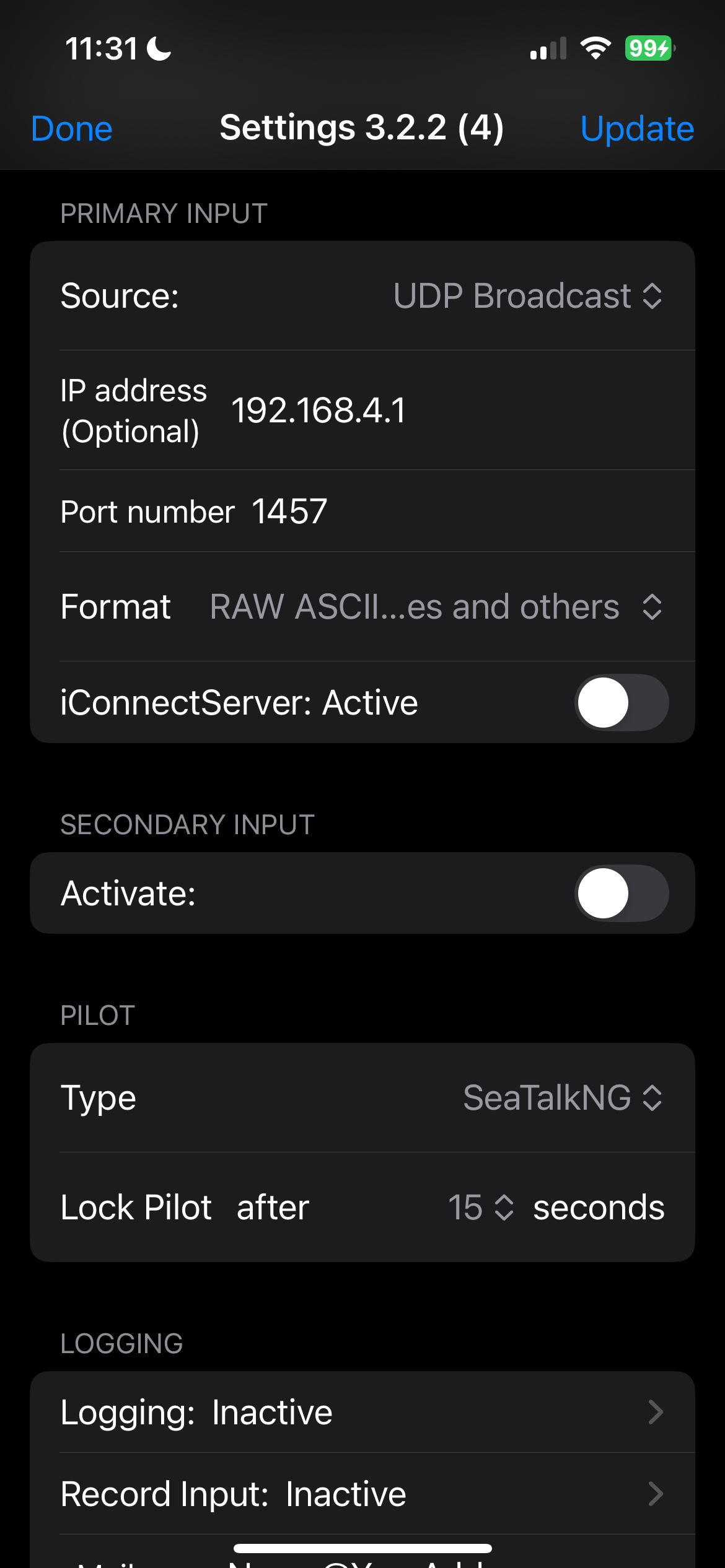Tap the Update button

[637, 129]
